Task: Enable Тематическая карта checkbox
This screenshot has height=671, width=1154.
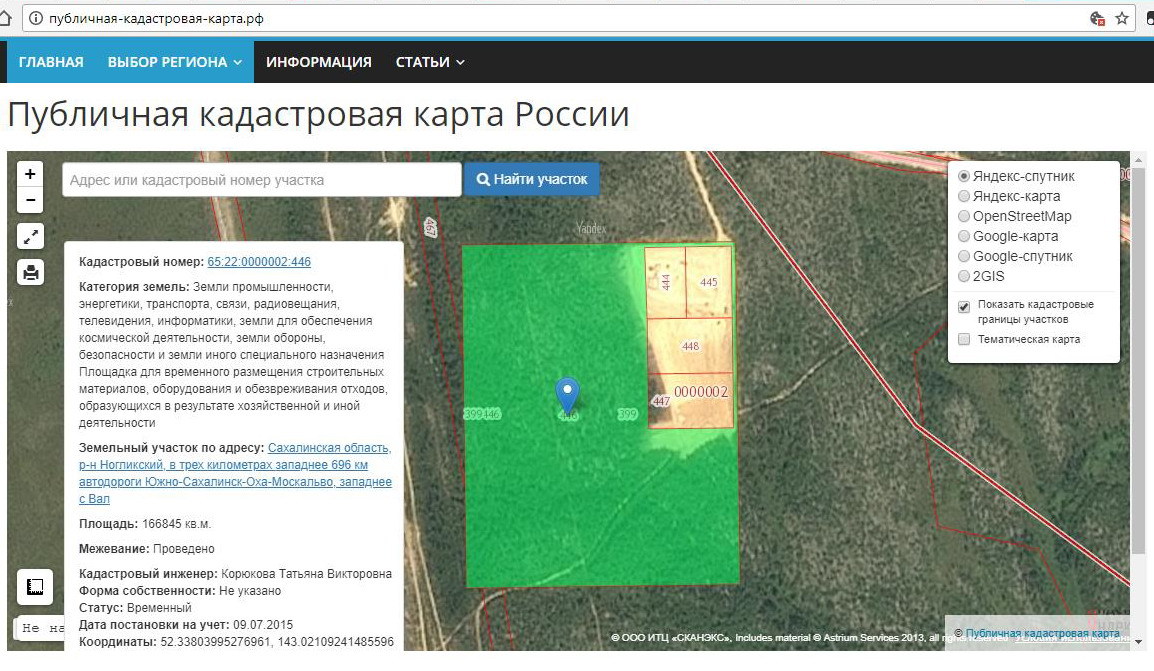Action: [964, 339]
